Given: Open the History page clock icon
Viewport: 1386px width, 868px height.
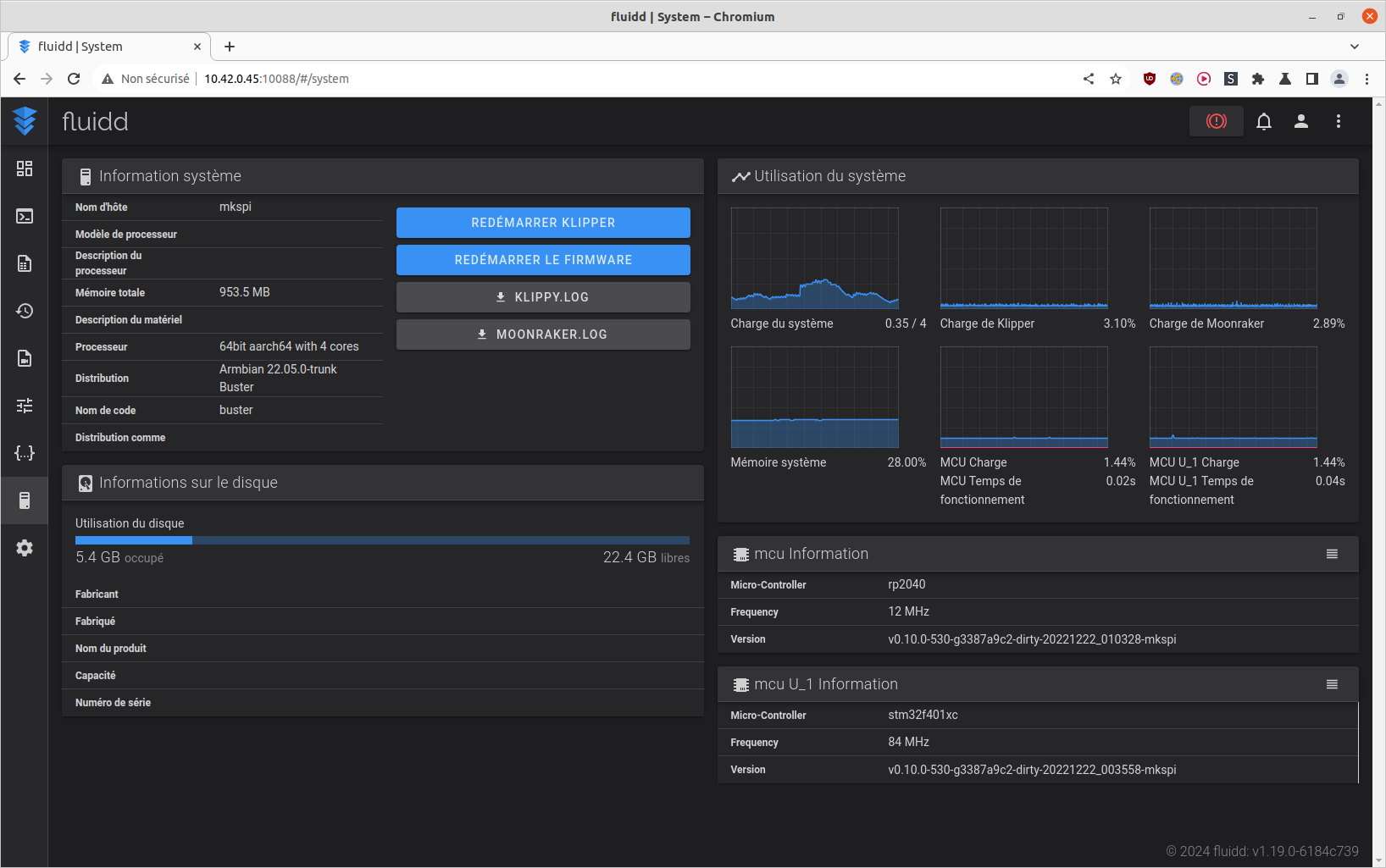Looking at the screenshot, I should pos(25,311).
